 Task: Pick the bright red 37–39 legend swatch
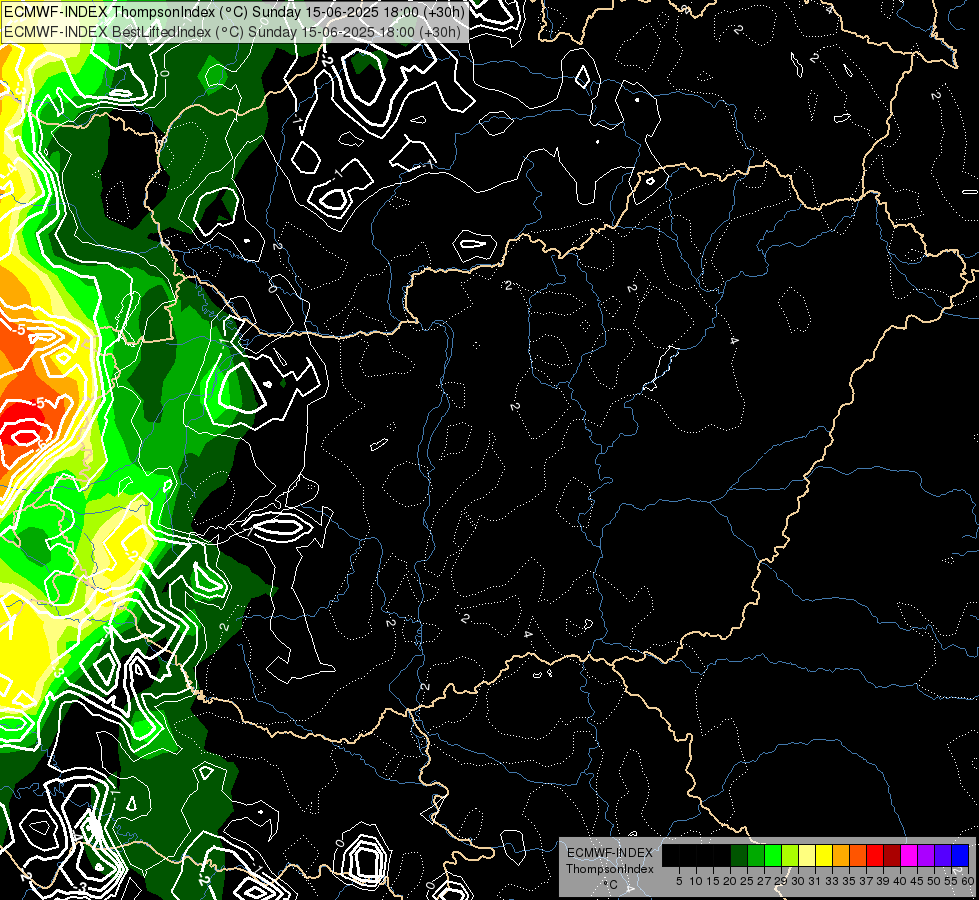click(875, 855)
